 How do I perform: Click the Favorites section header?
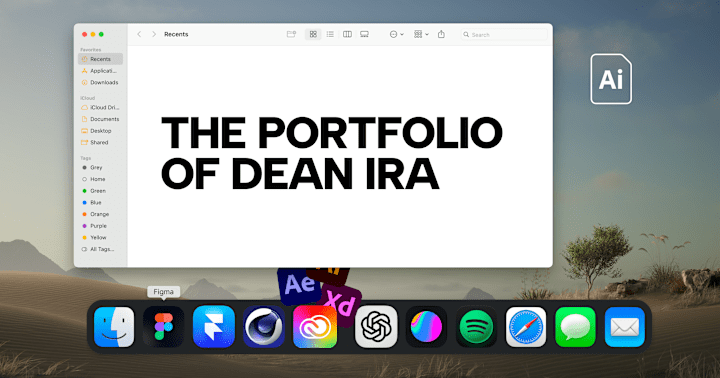point(91,50)
